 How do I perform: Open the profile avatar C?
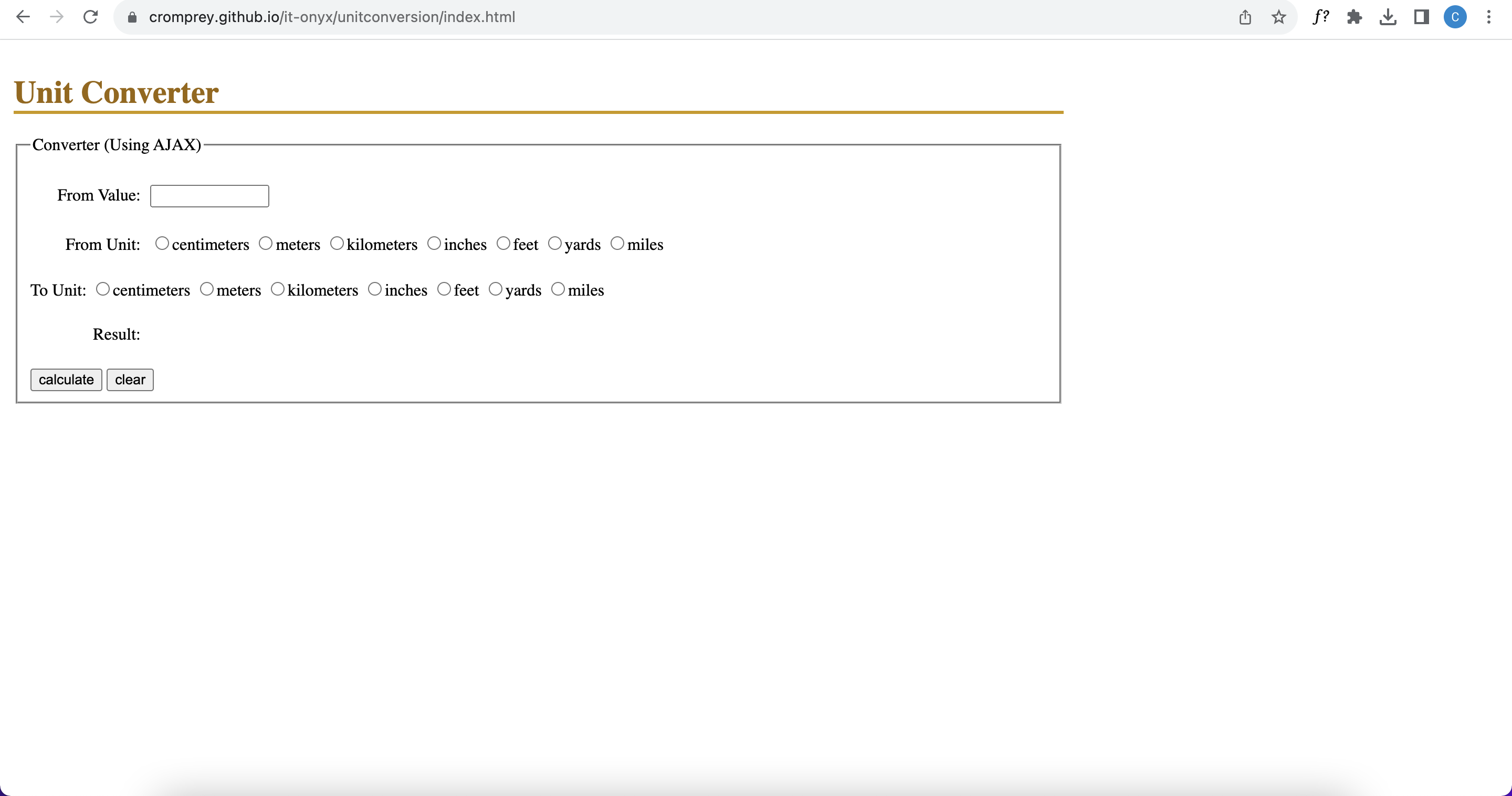1454,17
